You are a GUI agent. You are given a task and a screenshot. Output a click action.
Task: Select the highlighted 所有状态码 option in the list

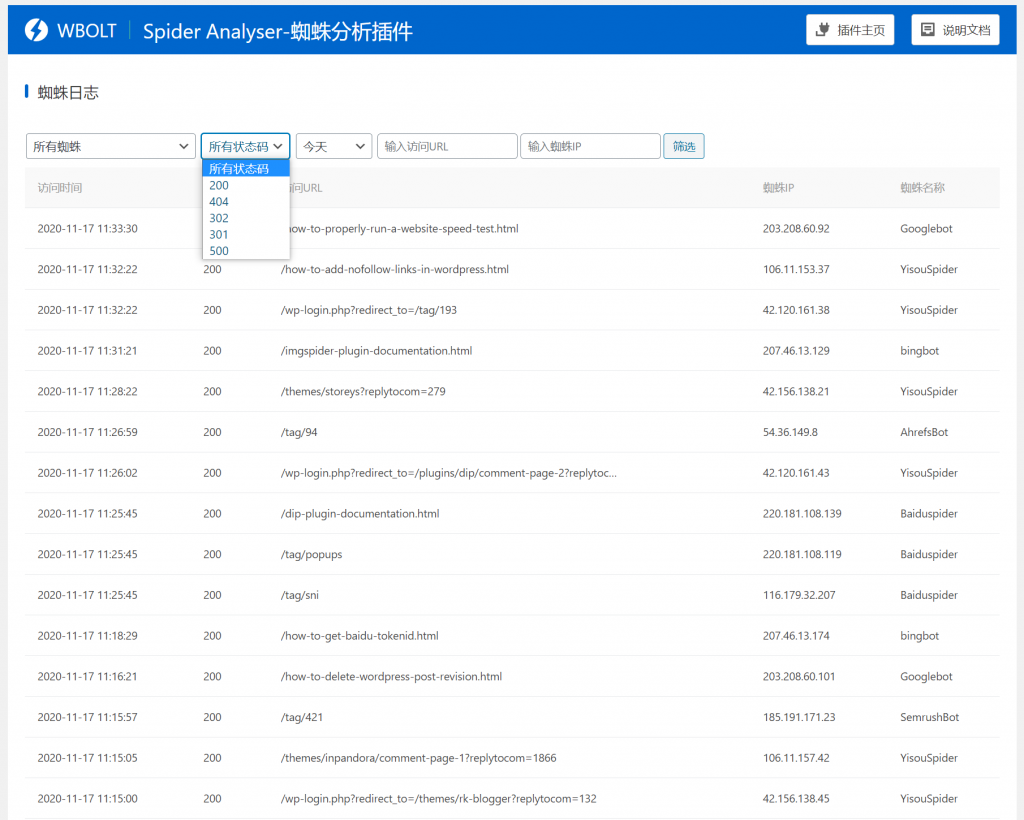[x=239, y=169]
